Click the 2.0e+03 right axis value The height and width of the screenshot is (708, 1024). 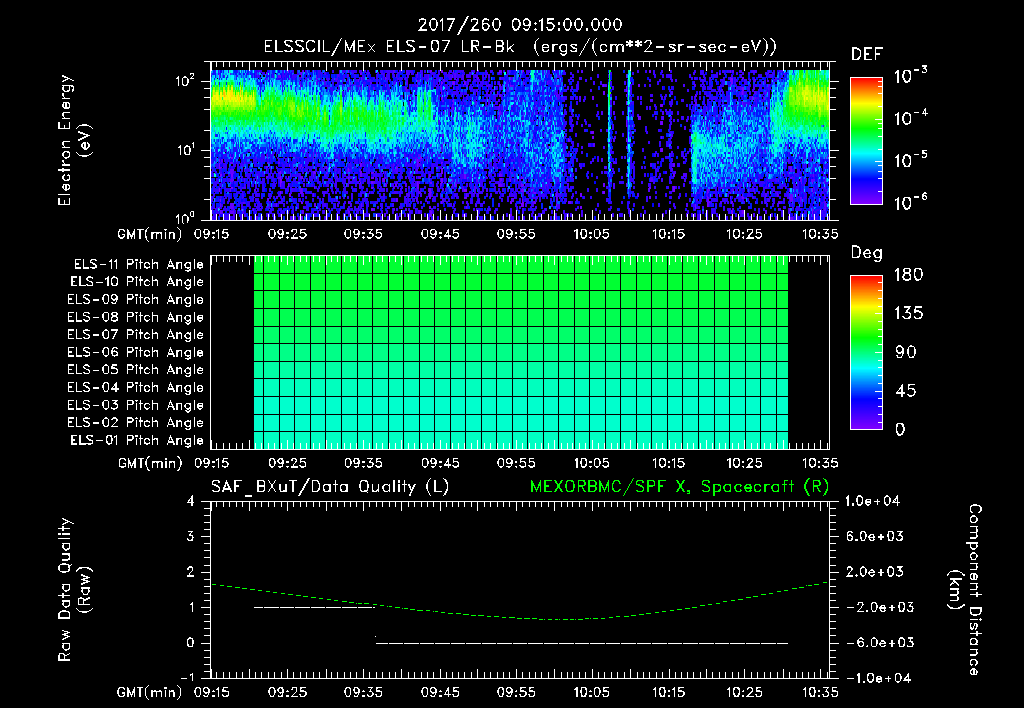(875, 572)
